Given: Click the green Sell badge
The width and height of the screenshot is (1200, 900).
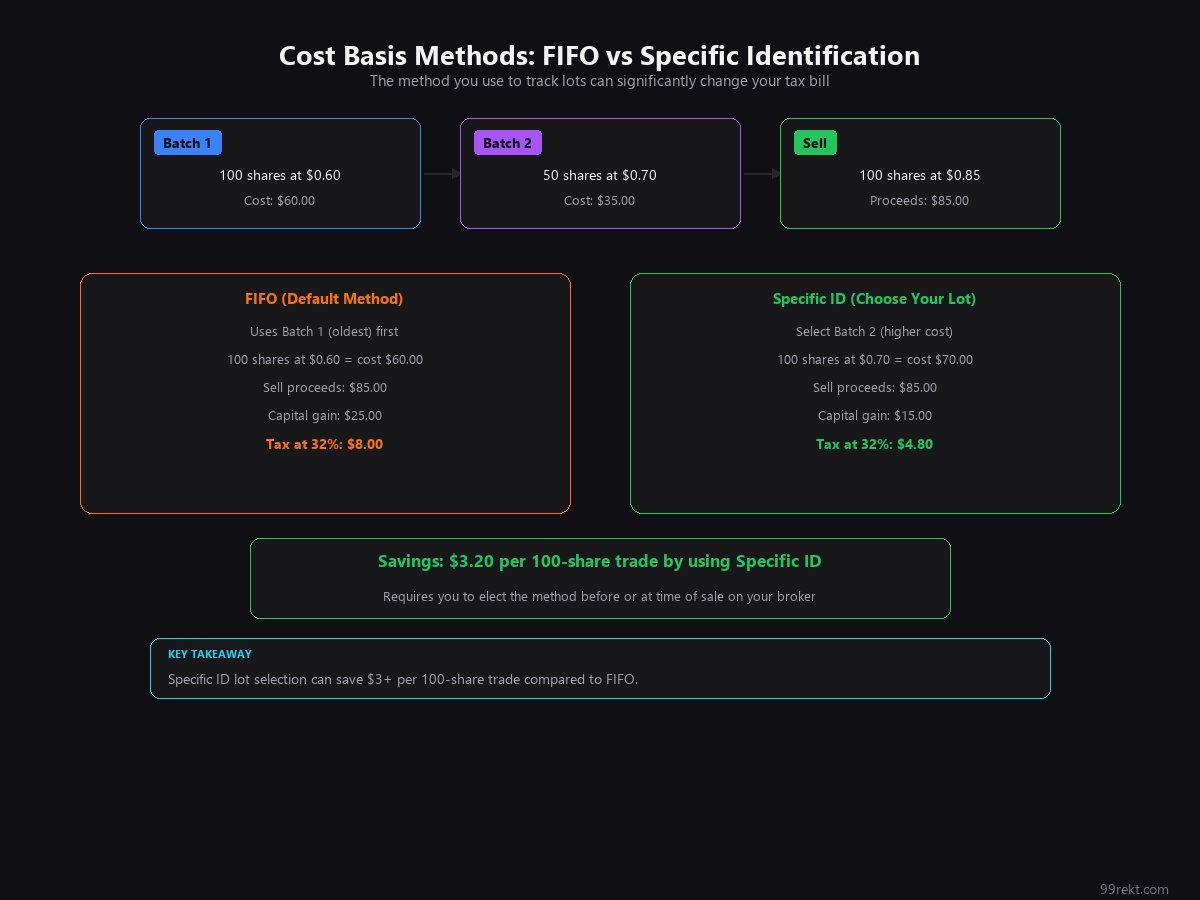Looking at the screenshot, I should point(815,143).
